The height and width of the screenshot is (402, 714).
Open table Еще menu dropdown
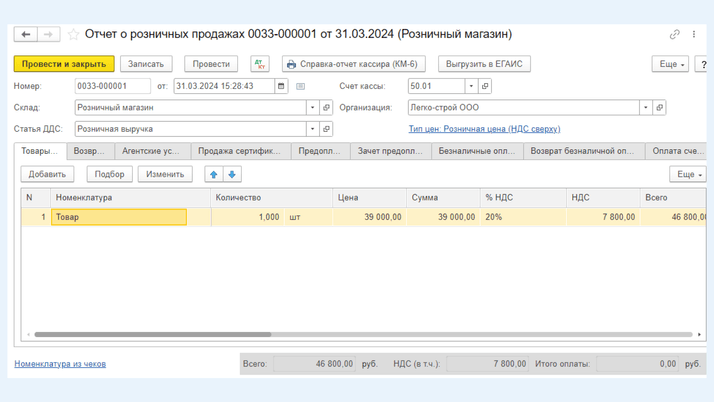(688, 174)
